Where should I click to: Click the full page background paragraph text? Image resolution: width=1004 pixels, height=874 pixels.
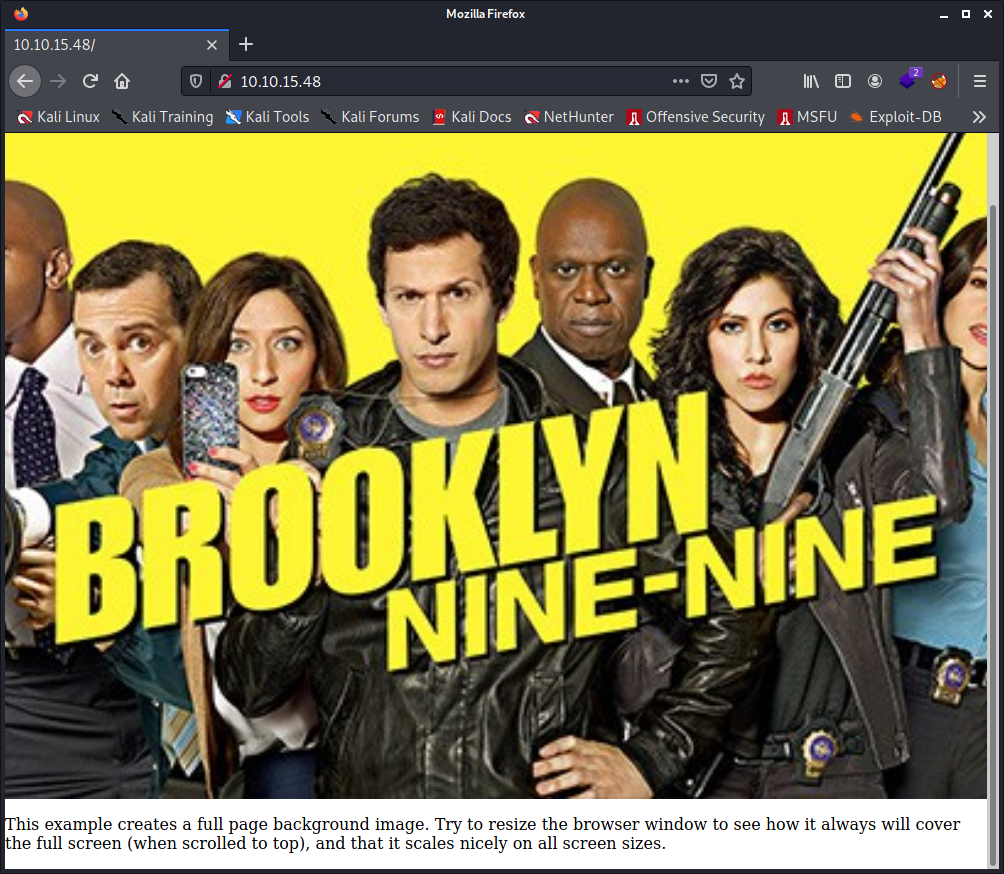[x=482, y=833]
